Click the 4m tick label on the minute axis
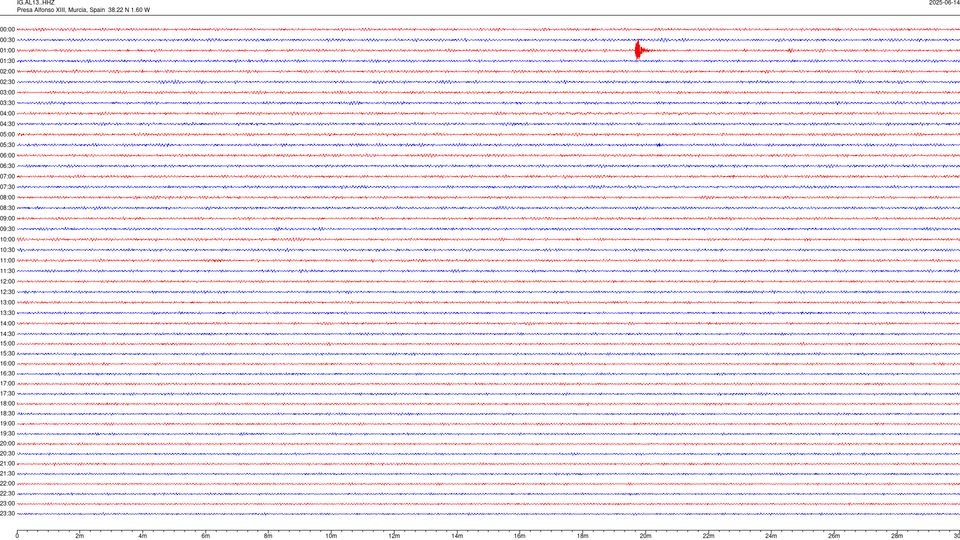Image resolution: width=960 pixels, height=540 pixels. tap(143, 536)
